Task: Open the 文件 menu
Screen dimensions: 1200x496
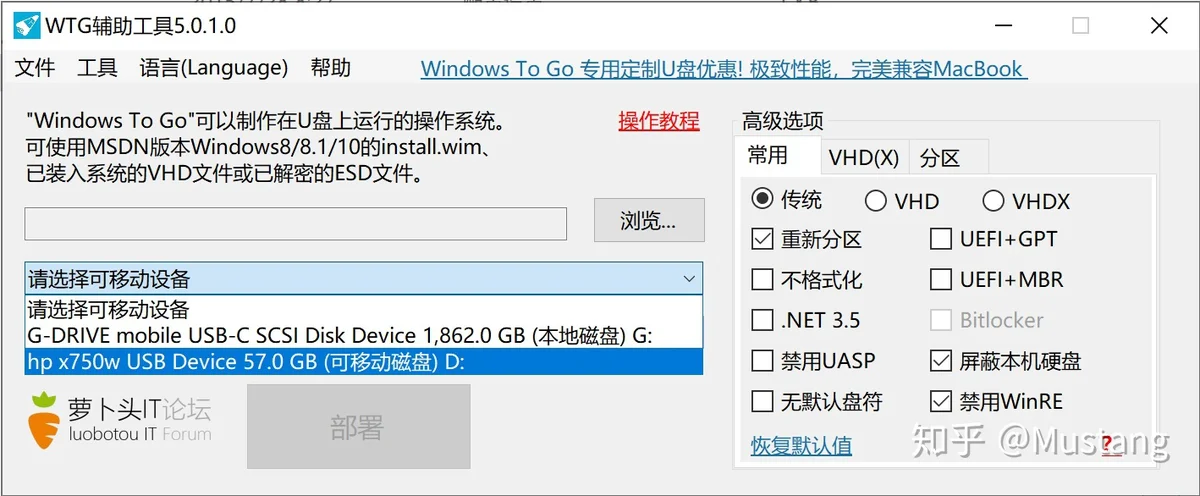Action: 35,68
